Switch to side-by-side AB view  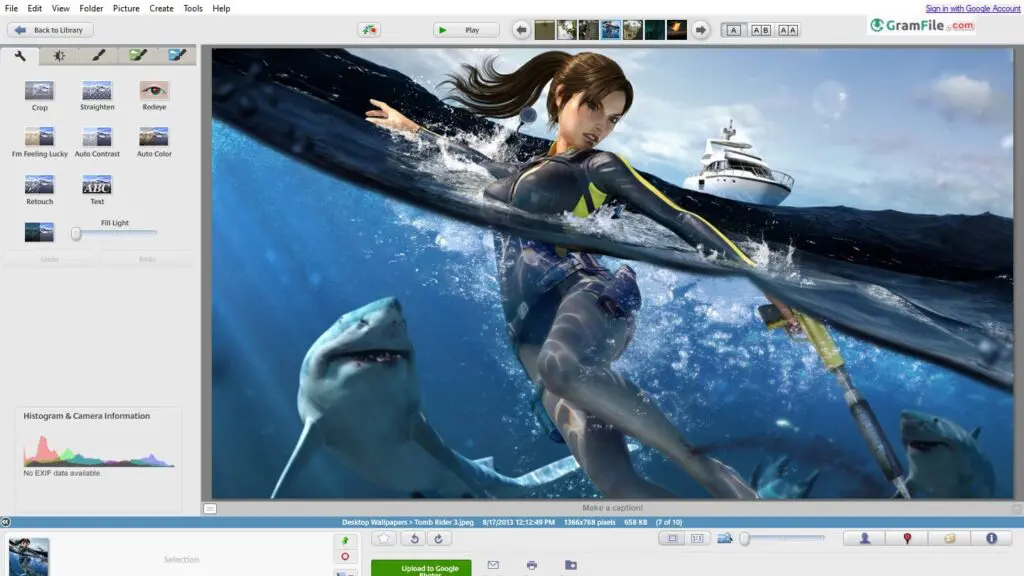(x=761, y=30)
